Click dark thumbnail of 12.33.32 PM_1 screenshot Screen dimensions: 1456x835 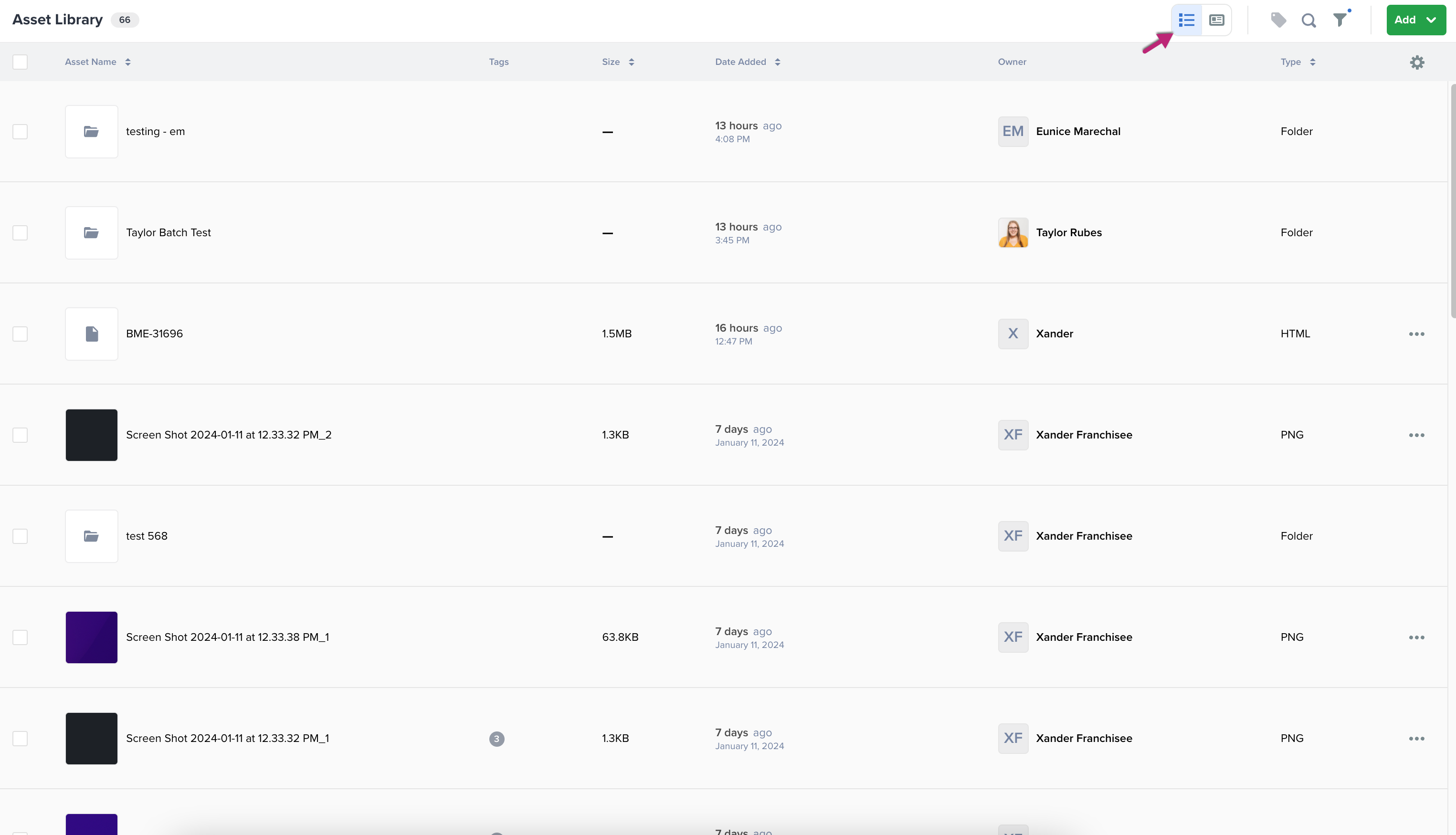coord(91,739)
